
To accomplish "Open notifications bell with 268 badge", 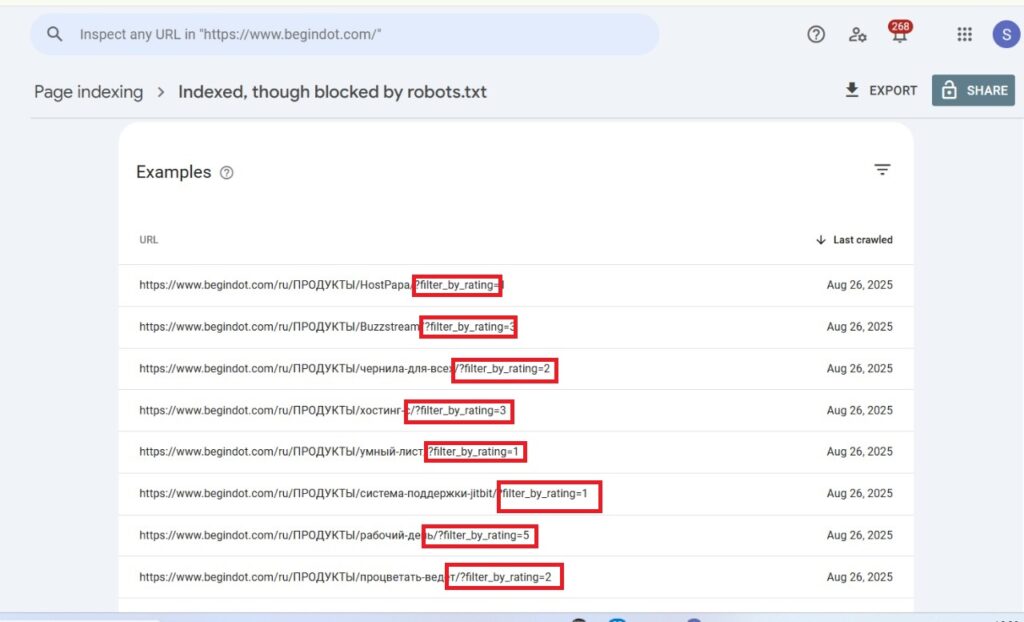I will 901,35.
